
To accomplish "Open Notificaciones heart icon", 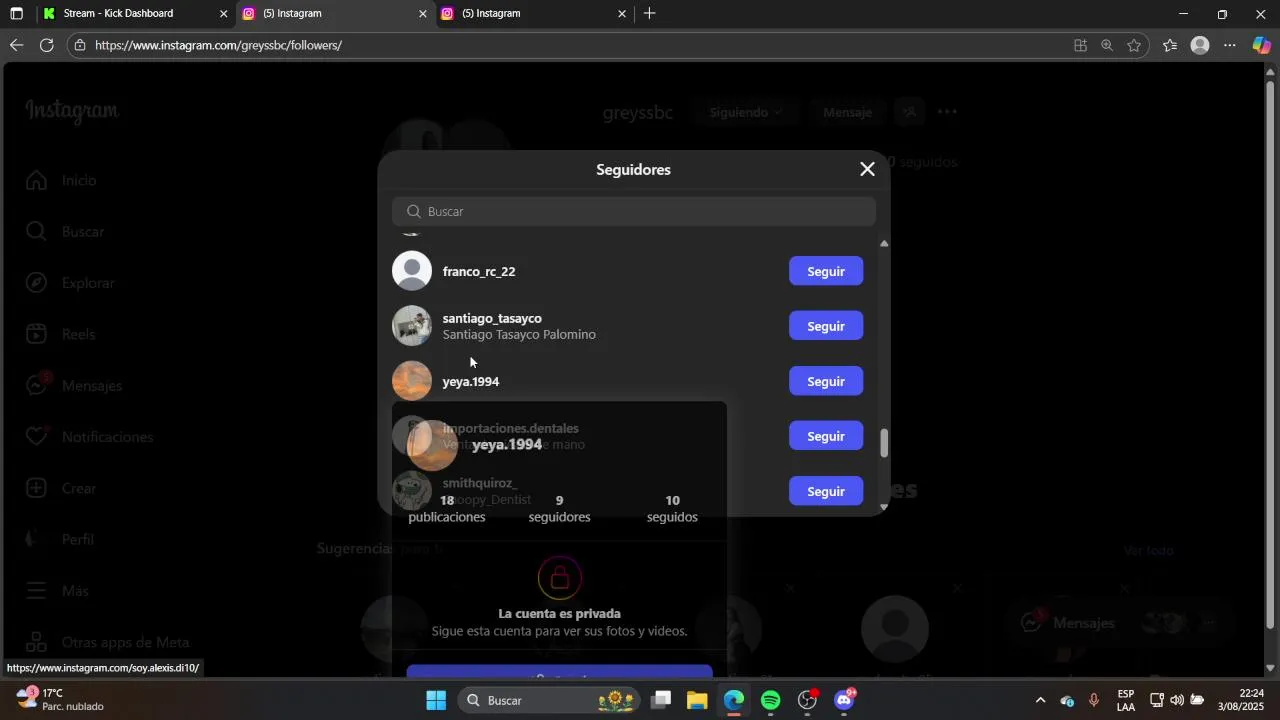I will pyautogui.click(x=36, y=437).
